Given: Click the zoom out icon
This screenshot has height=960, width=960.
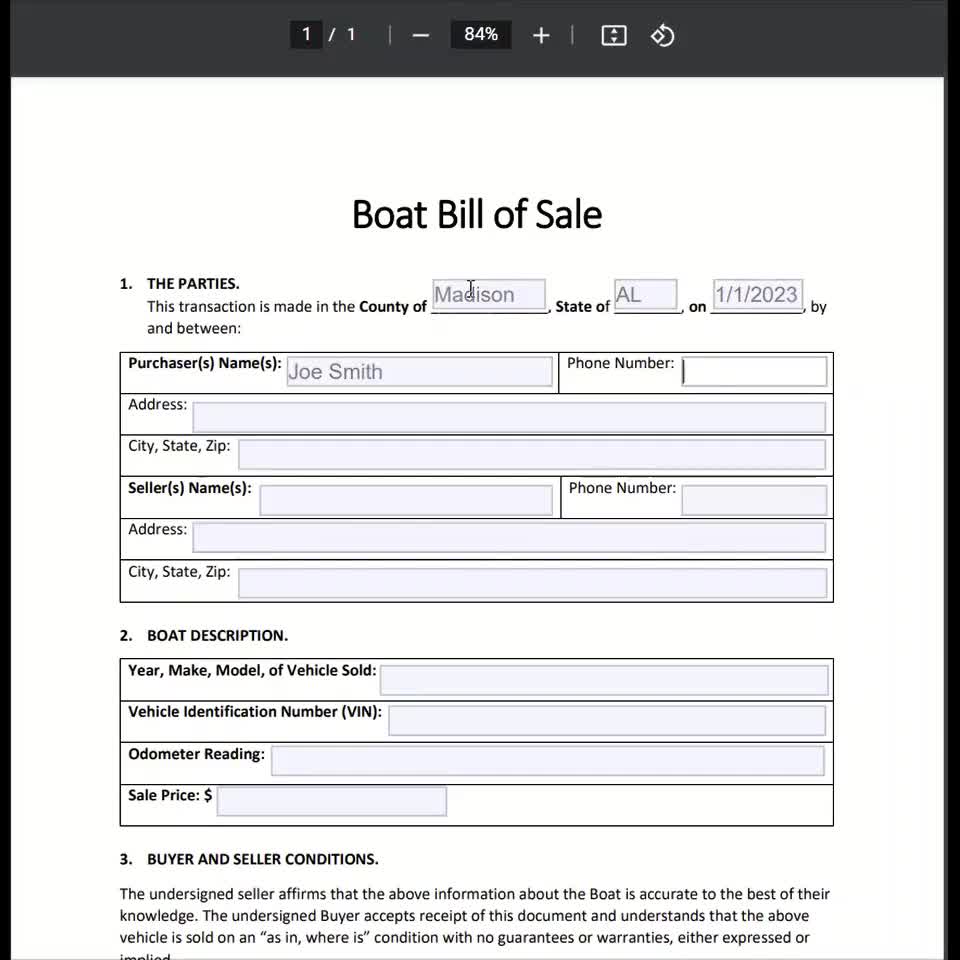Looking at the screenshot, I should (x=420, y=35).
